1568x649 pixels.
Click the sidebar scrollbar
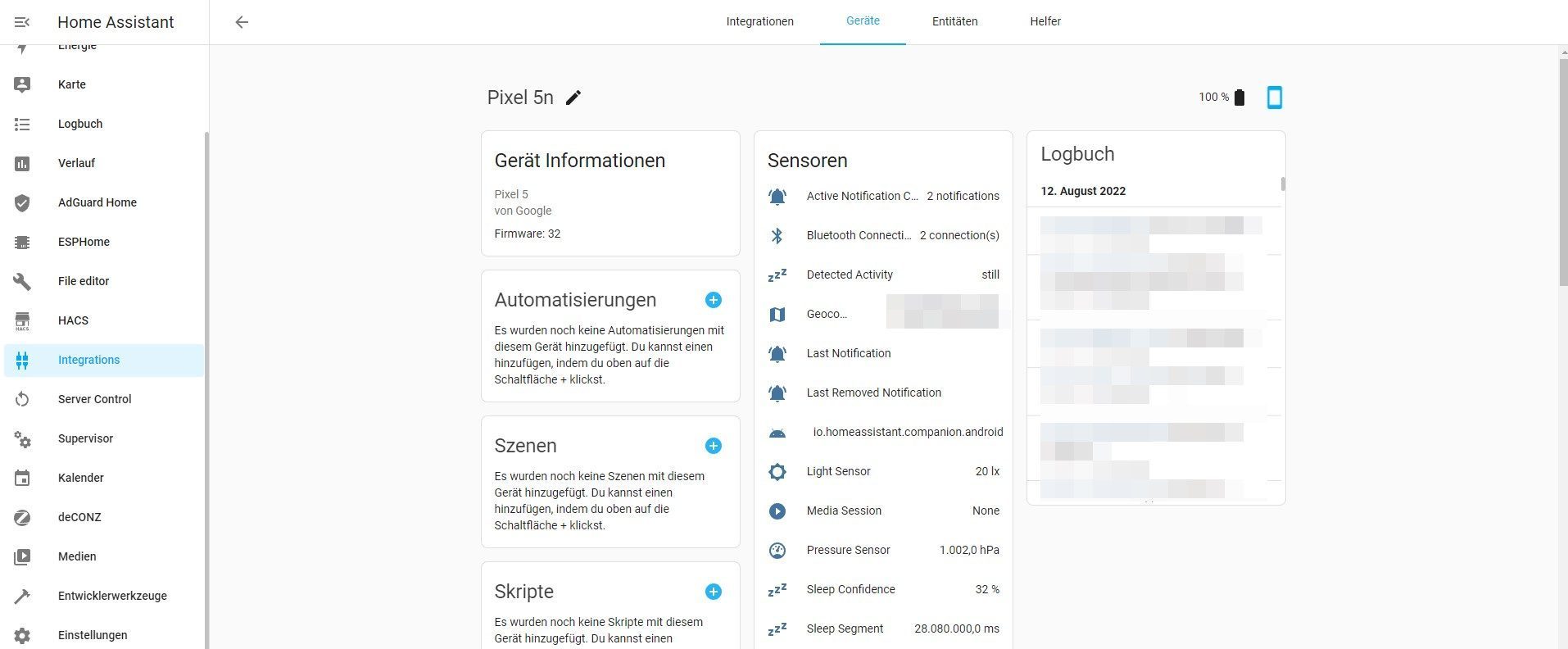click(206, 389)
